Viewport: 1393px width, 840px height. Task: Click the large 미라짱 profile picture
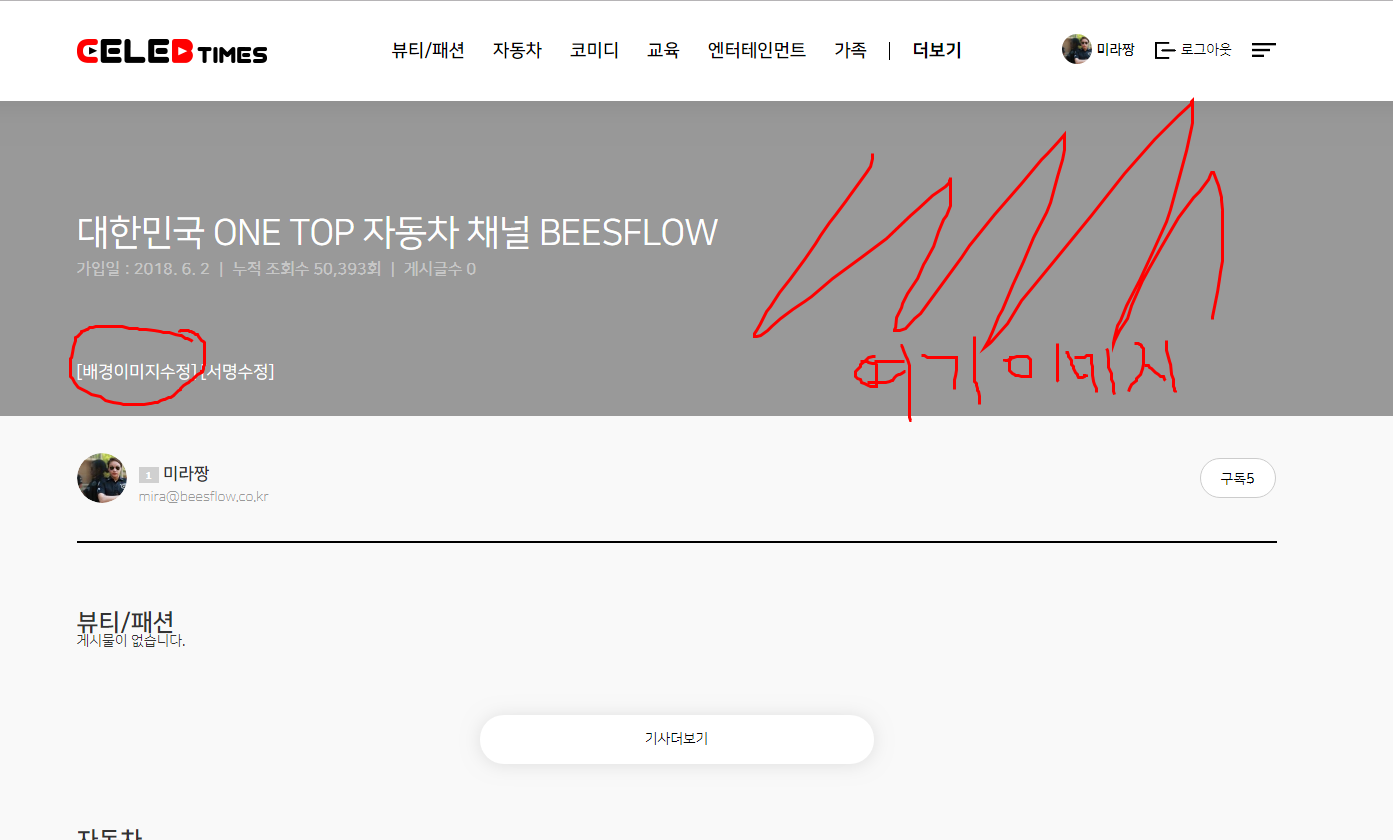coord(102,478)
